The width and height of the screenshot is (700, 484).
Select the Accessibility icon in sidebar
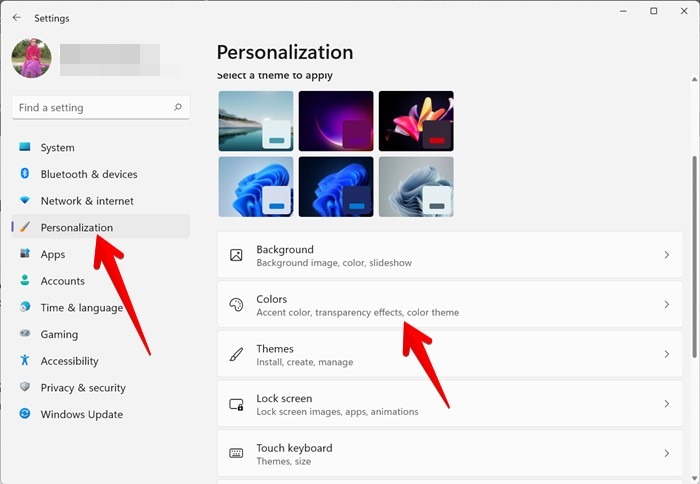pos(25,361)
